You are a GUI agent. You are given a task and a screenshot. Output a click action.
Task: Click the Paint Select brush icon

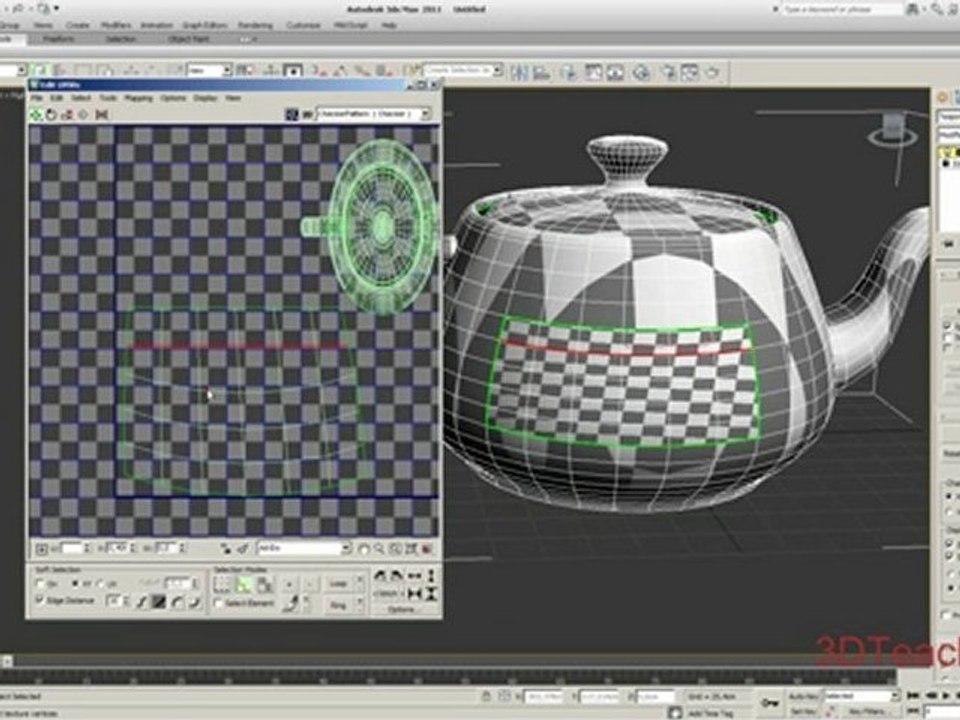pyautogui.click(x=290, y=604)
